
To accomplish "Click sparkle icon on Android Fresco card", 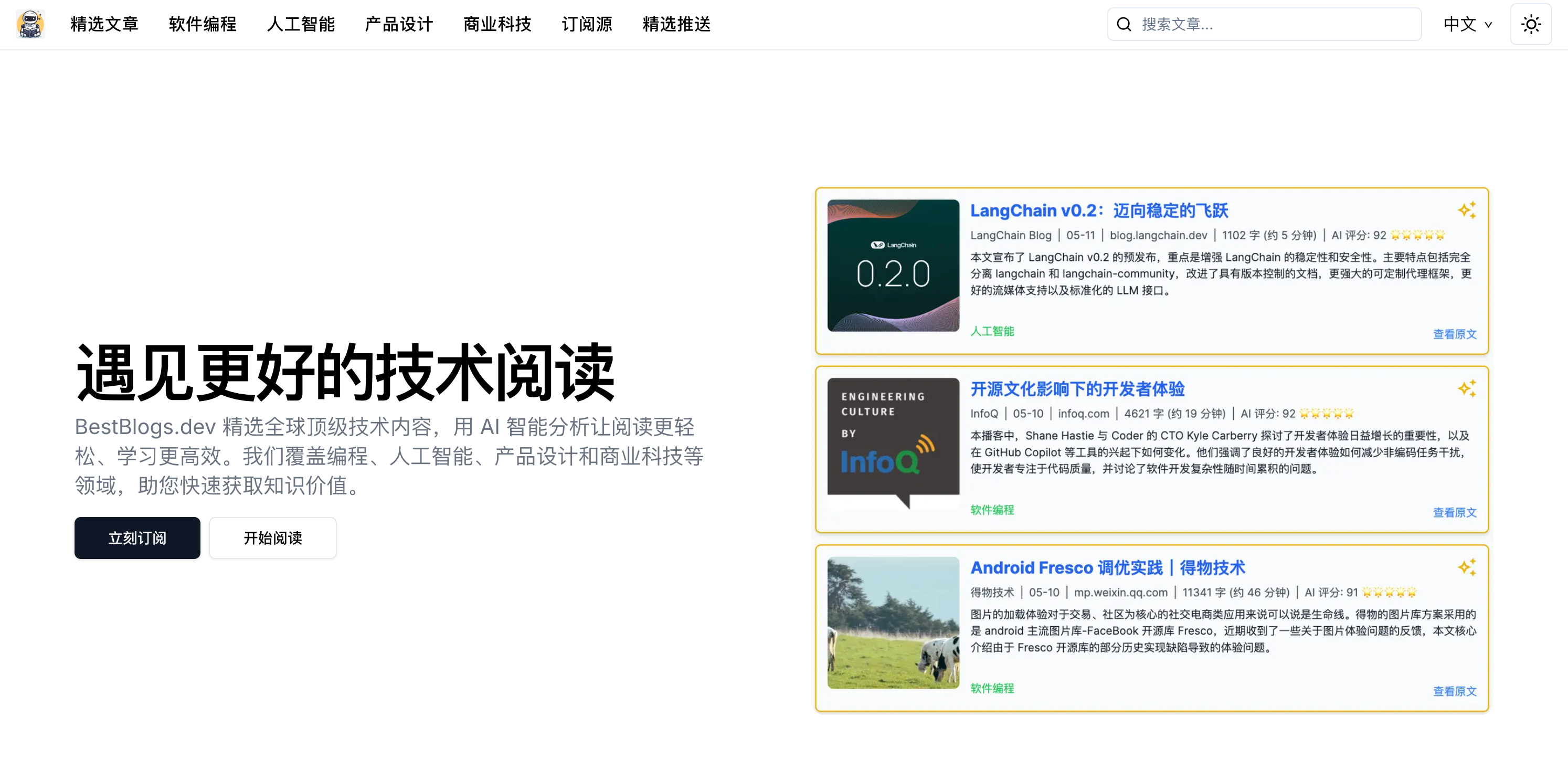I will [1466, 567].
